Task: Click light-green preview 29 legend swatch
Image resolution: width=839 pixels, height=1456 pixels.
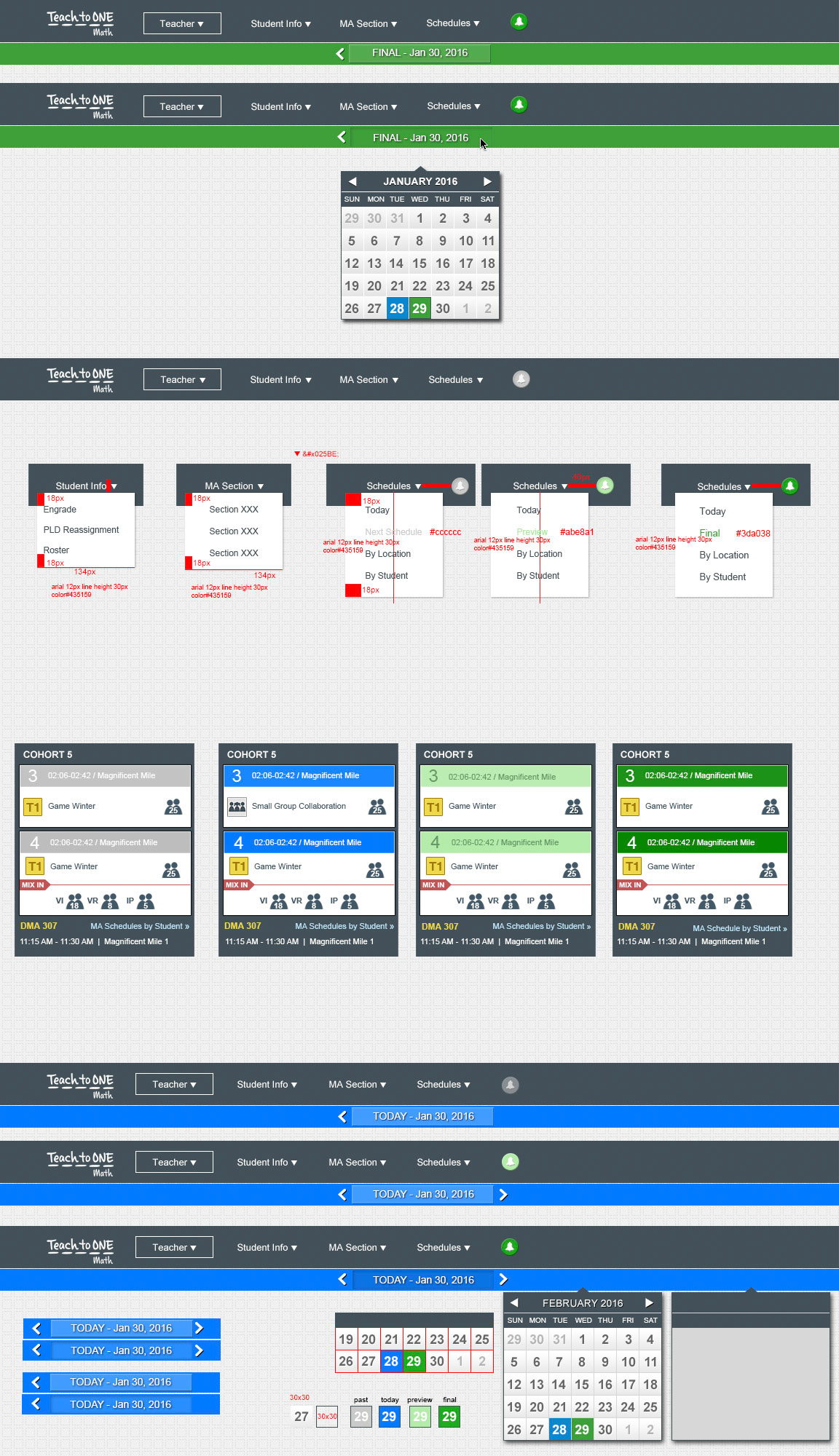Action: coord(420,1417)
